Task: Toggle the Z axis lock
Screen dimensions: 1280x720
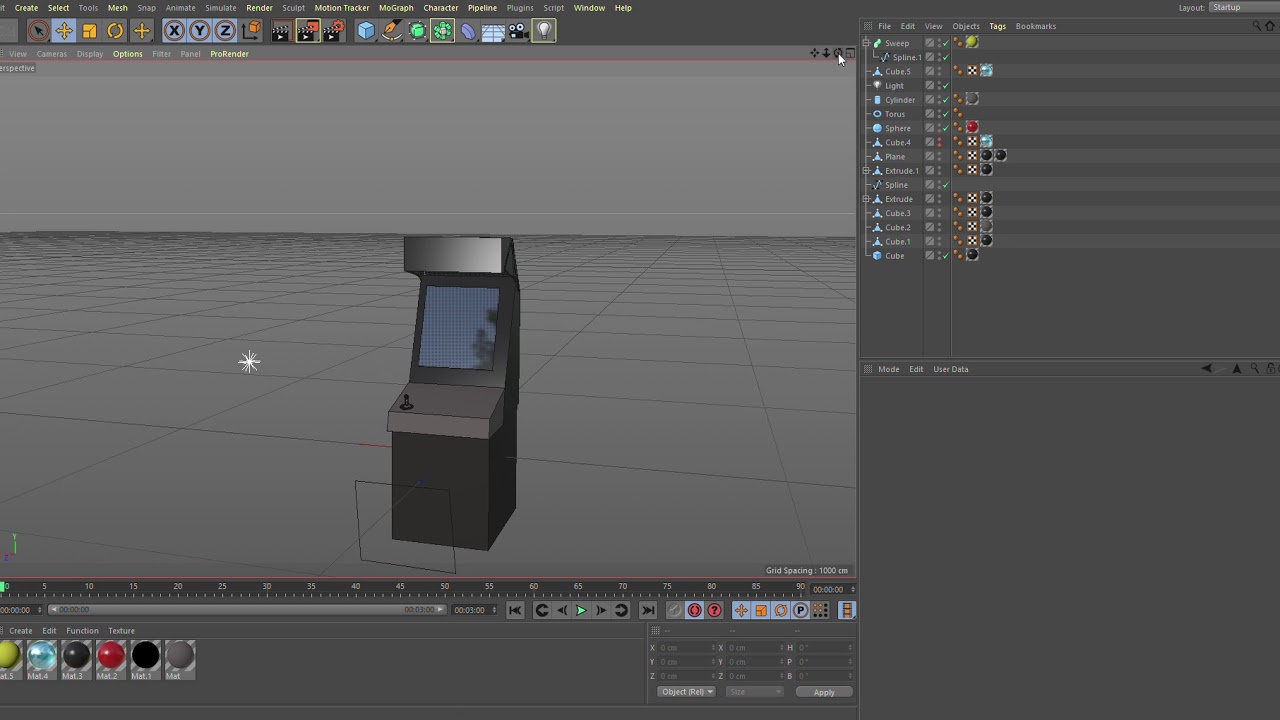Action: (x=226, y=31)
